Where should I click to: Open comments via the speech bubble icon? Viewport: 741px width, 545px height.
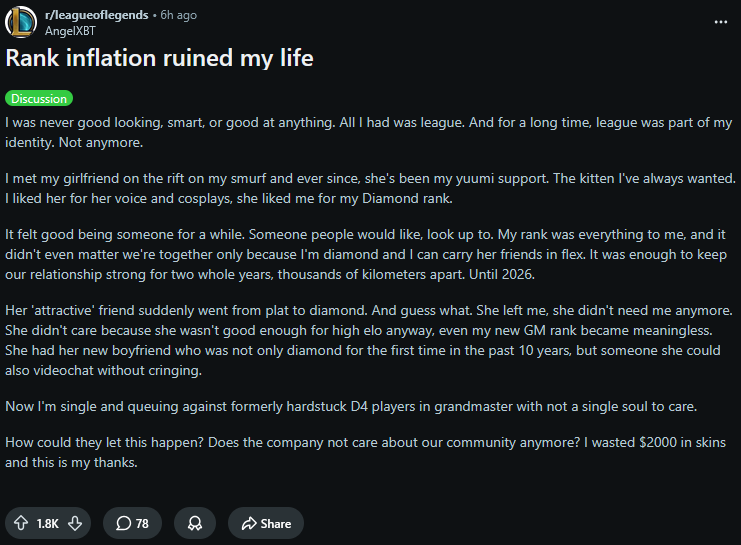[x=123, y=523]
